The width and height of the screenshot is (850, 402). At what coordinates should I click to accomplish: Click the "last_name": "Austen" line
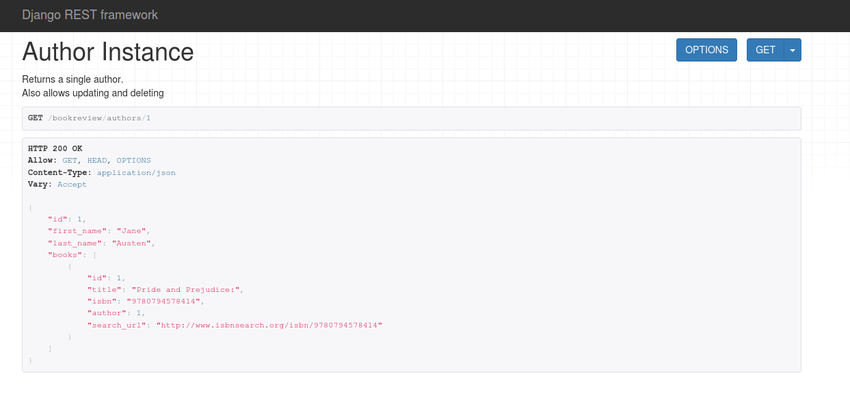(x=101, y=243)
